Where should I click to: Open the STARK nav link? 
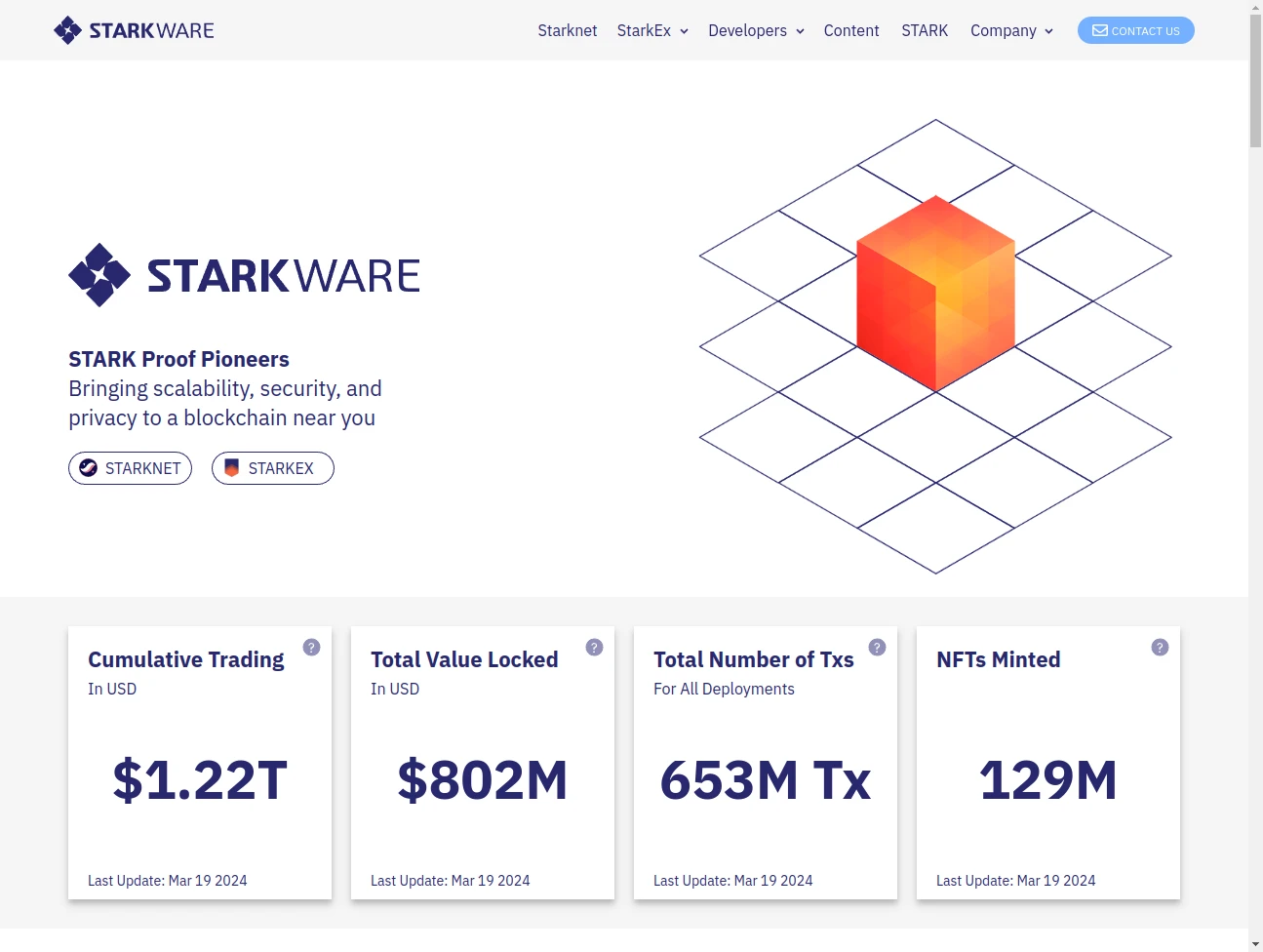[x=925, y=30]
